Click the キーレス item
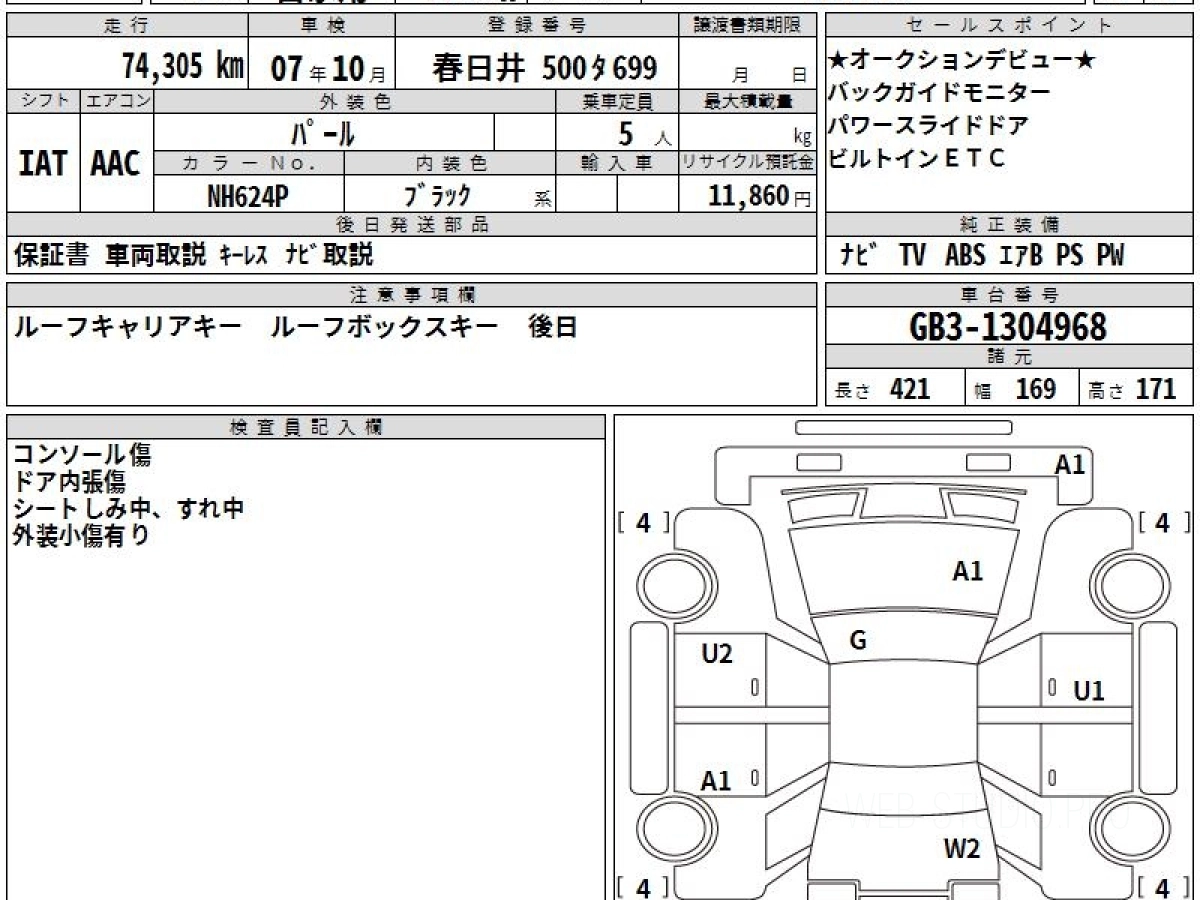The width and height of the screenshot is (1200, 900). 244,255
